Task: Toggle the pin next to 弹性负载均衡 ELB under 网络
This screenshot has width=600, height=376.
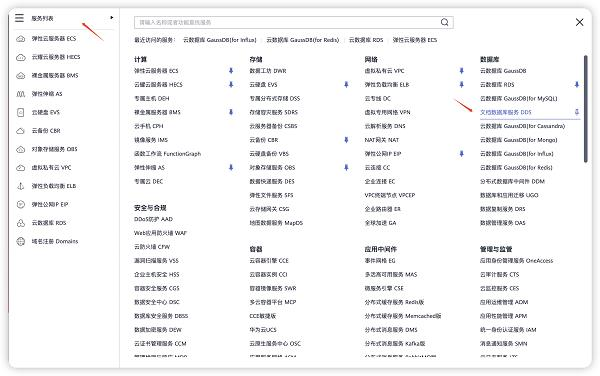Action: (461, 85)
